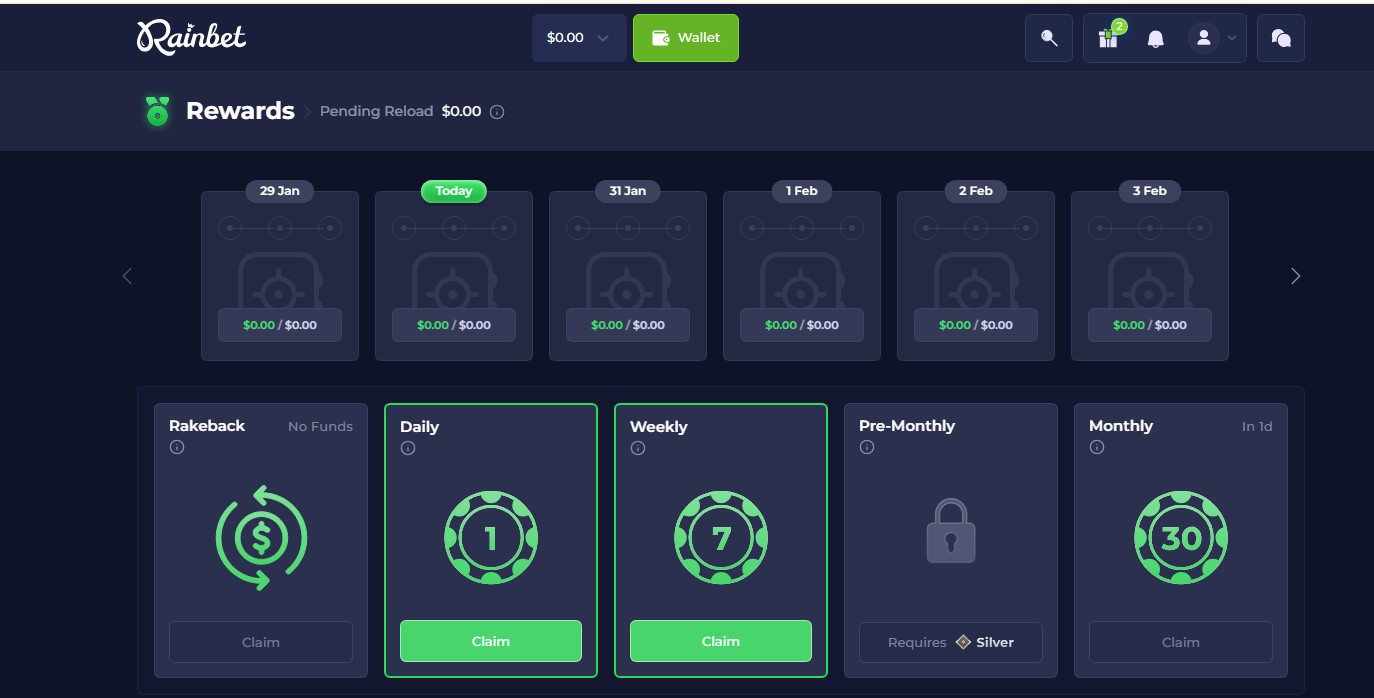Select the 31 Jan calendar card
The height and width of the screenshot is (698, 1374).
(627, 275)
